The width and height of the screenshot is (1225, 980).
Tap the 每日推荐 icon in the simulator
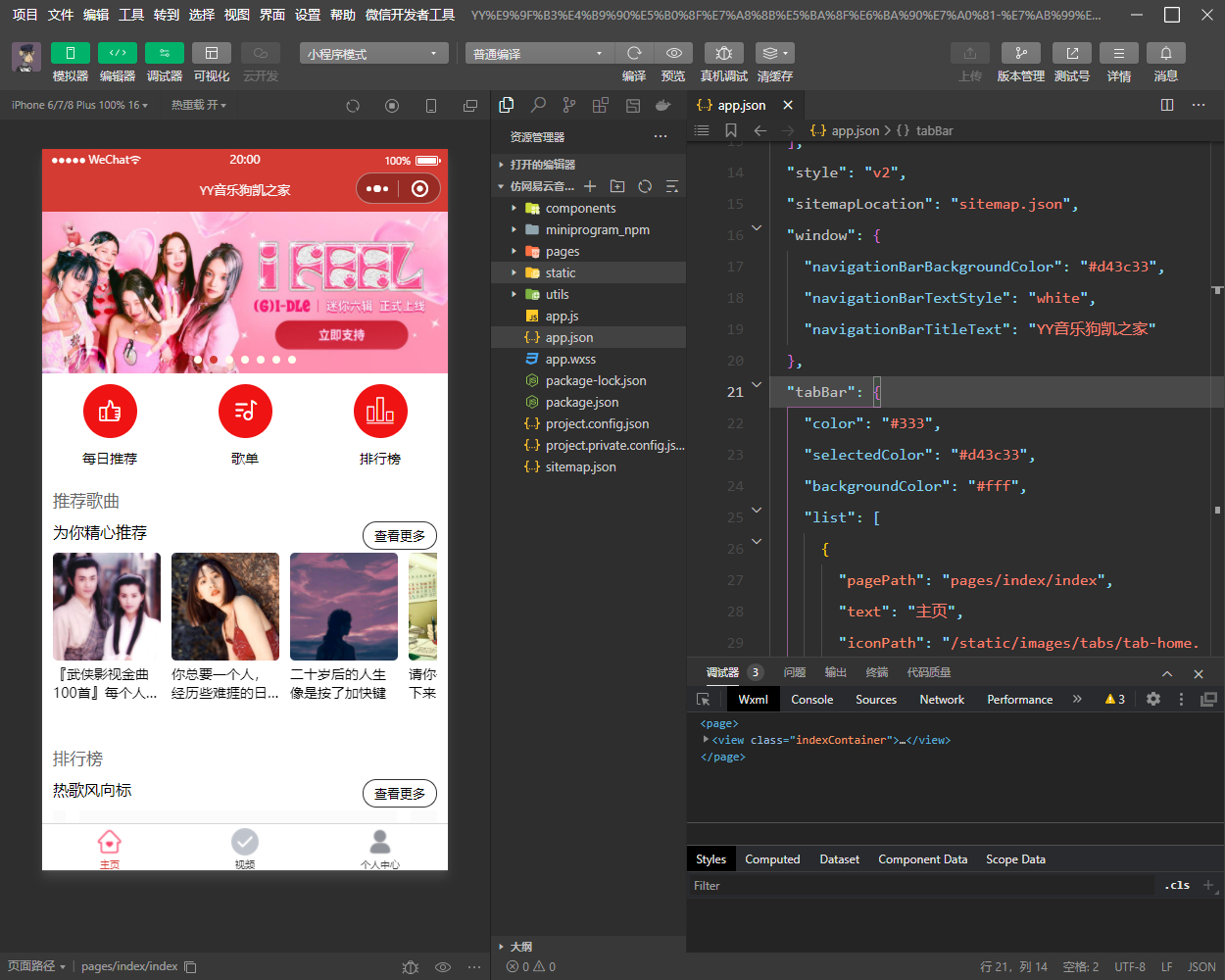pos(110,412)
